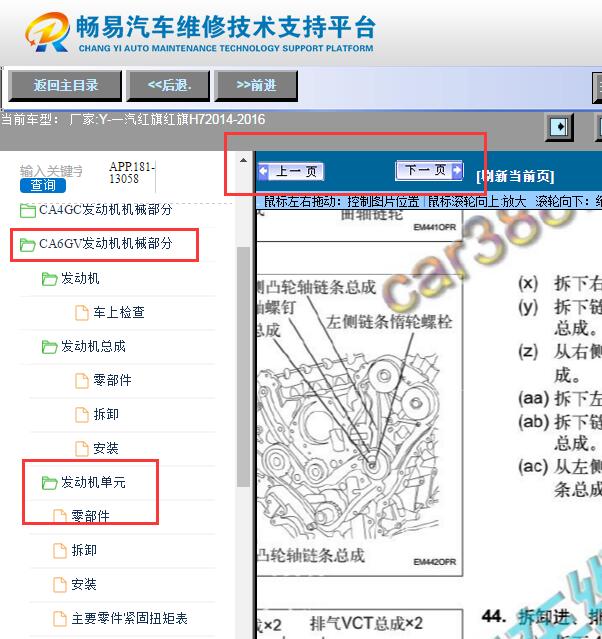The image size is (602, 639).
Task: Go forward with the >>前进 button
Action: click(x=256, y=86)
